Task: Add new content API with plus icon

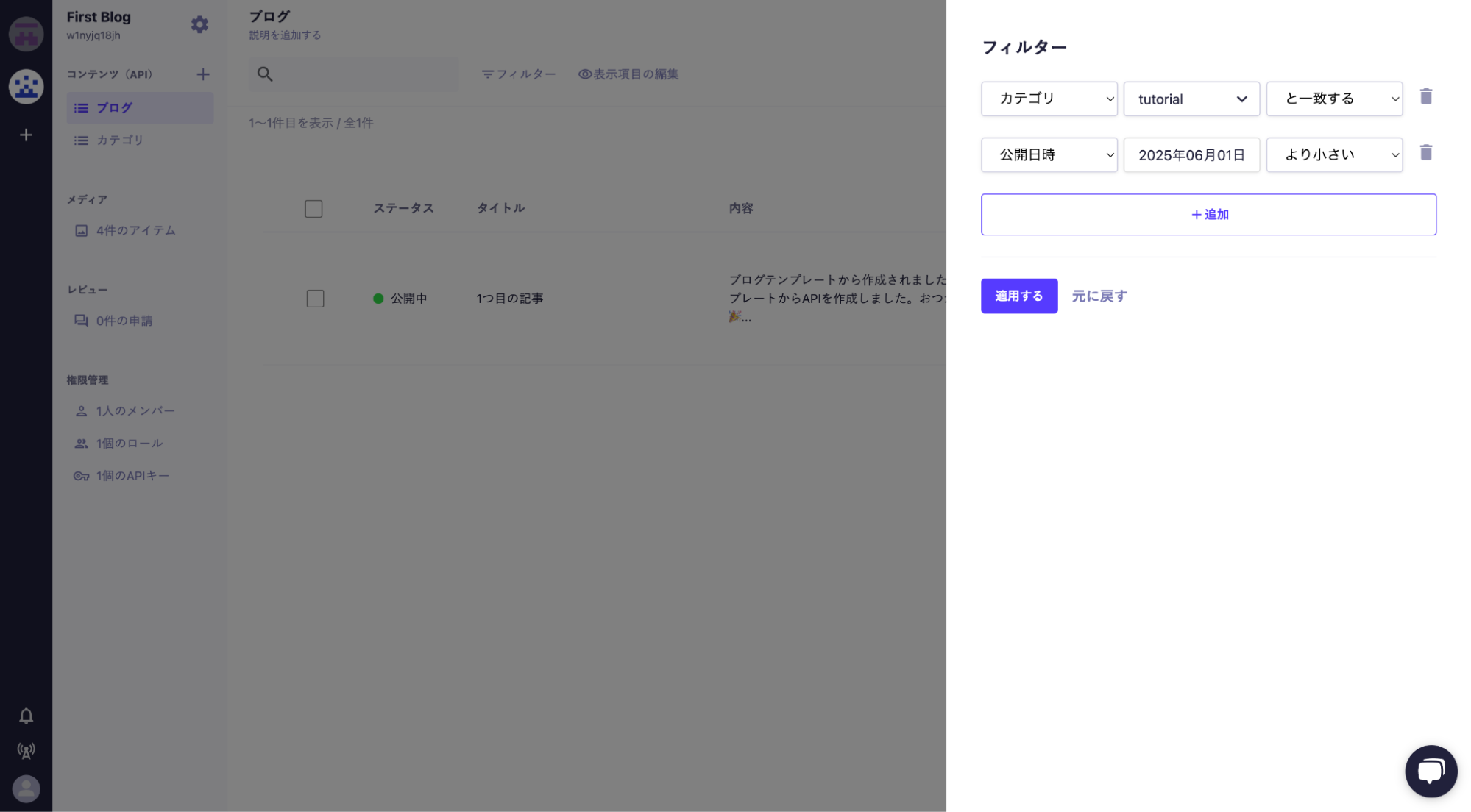Action: (x=203, y=74)
